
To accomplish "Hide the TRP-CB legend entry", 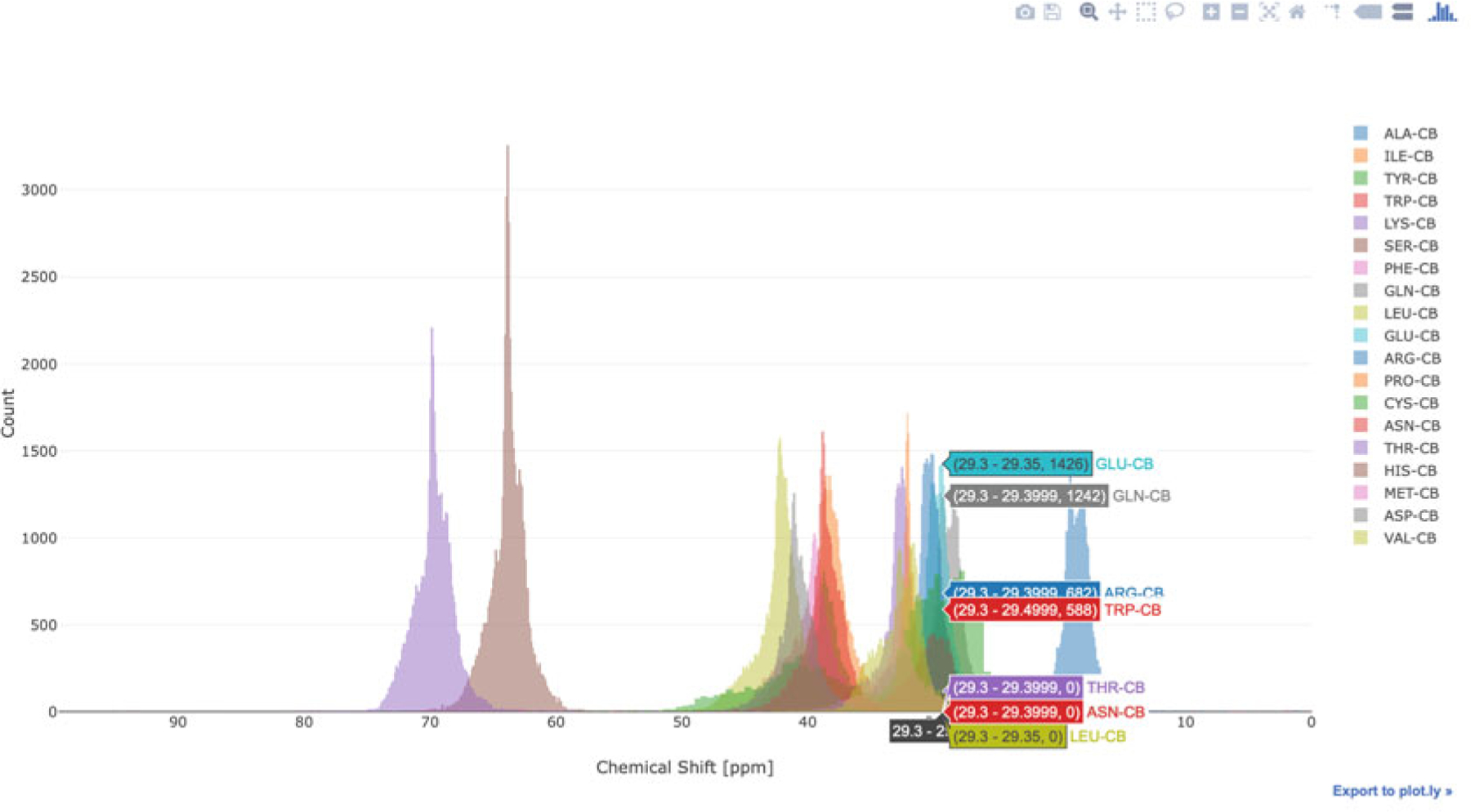I will tap(1396, 201).
